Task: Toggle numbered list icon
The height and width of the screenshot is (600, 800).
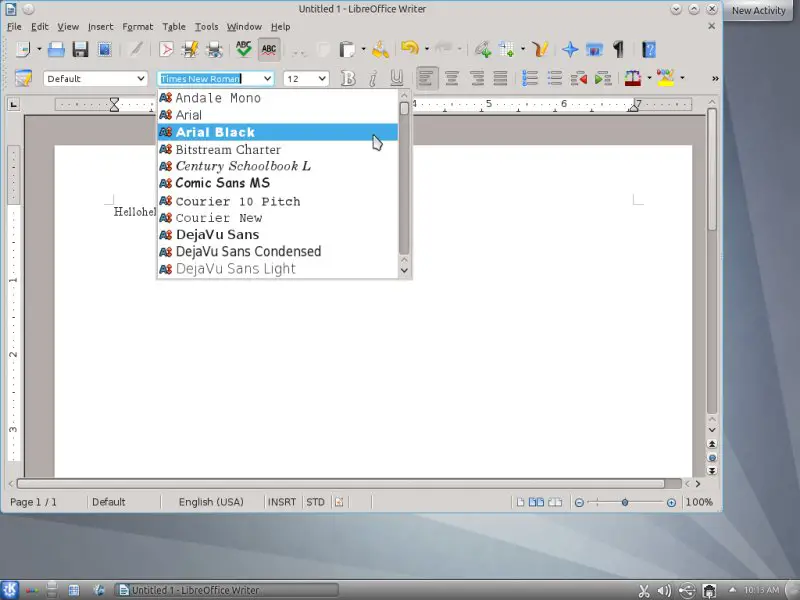Action: point(530,79)
